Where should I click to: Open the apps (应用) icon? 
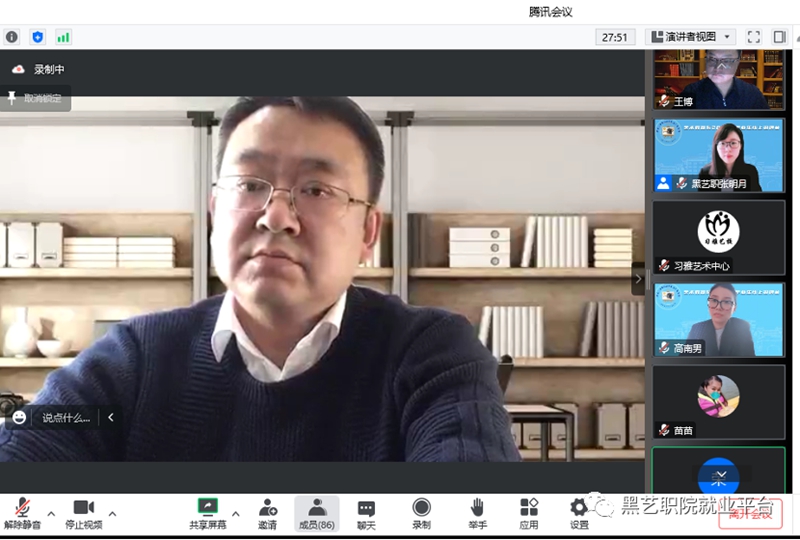(529, 513)
